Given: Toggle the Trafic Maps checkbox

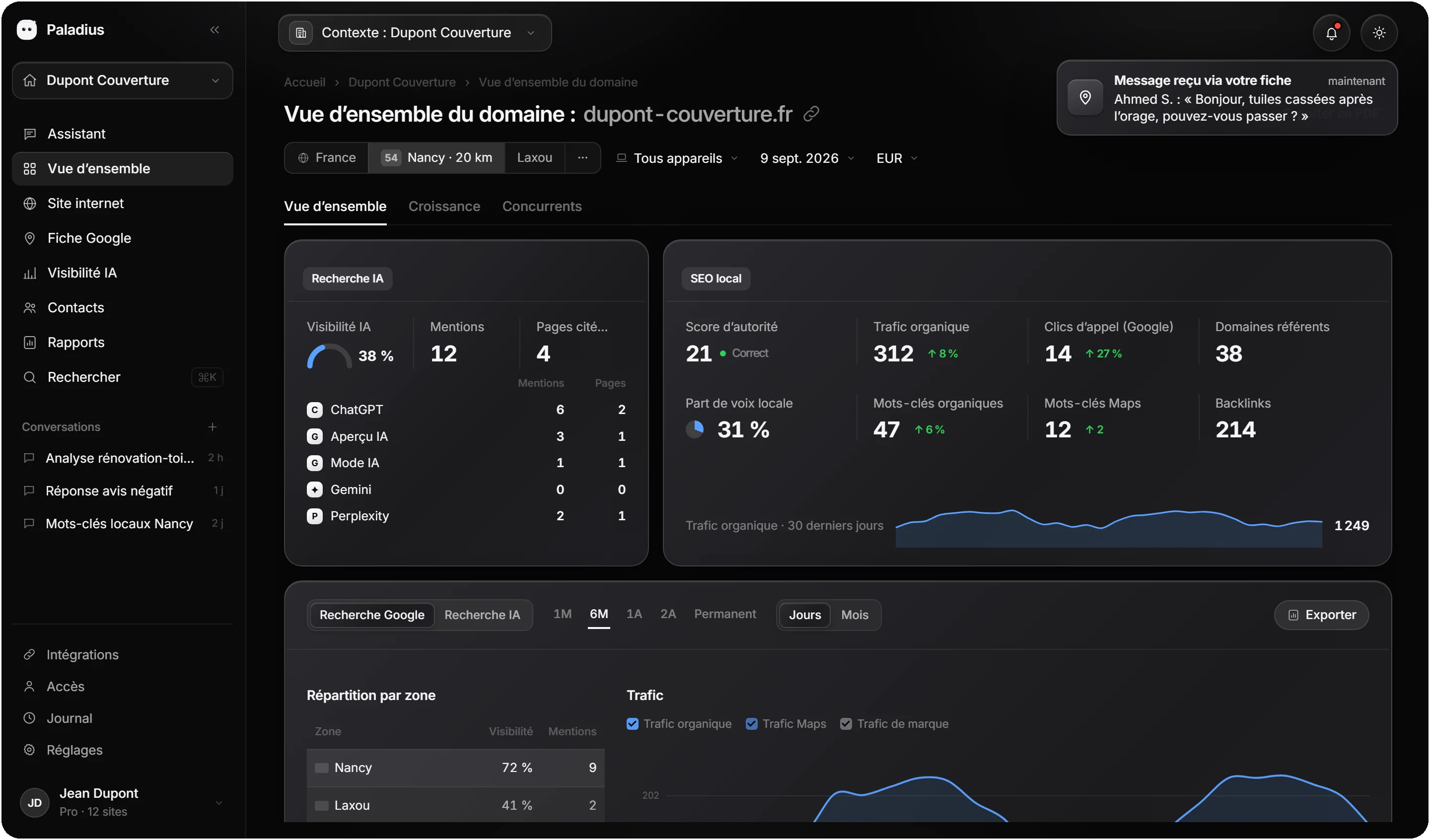Looking at the screenshot, I should click(x=751, y=724).
